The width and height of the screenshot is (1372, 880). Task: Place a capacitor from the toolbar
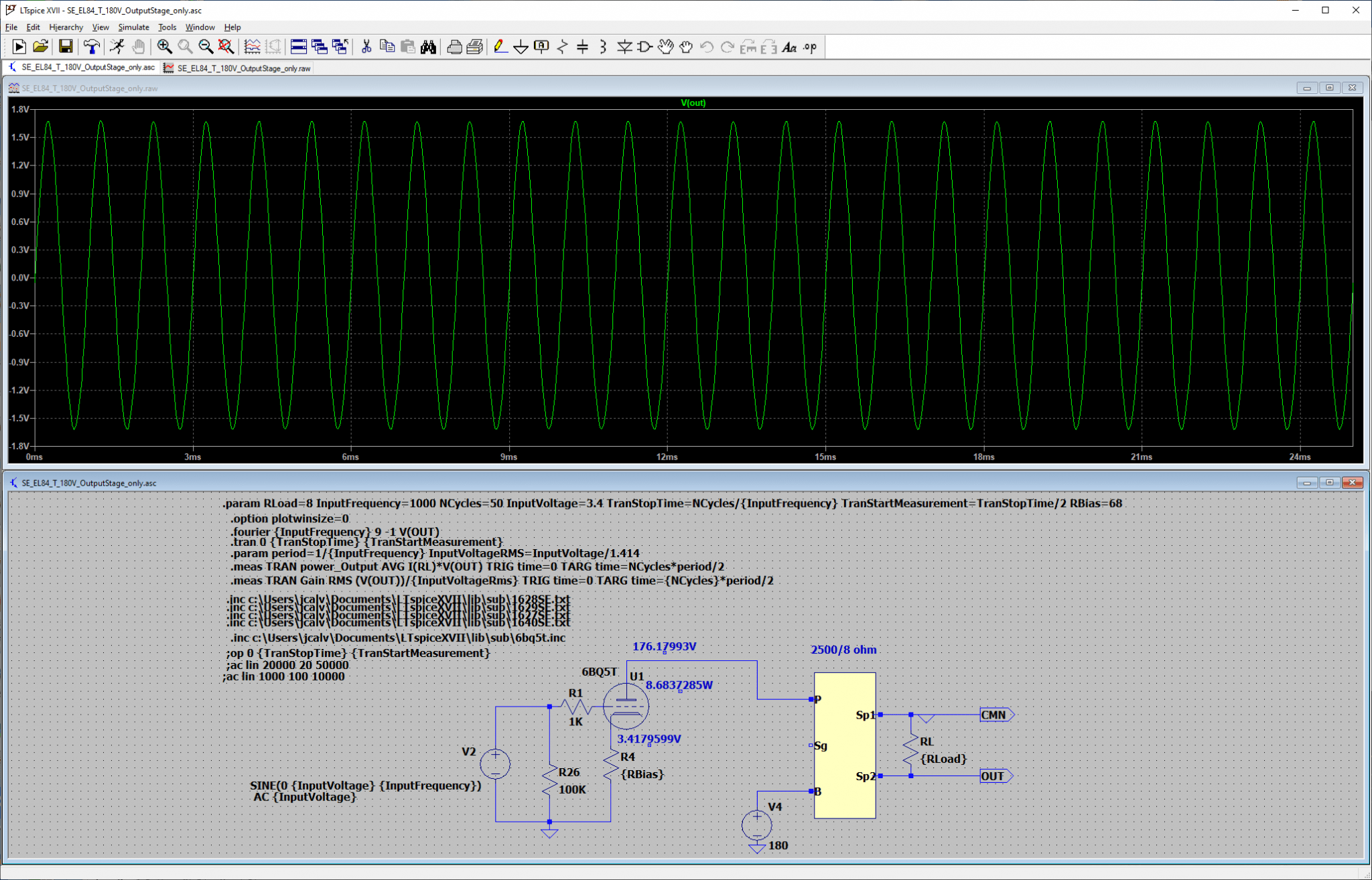click(583, 46)
